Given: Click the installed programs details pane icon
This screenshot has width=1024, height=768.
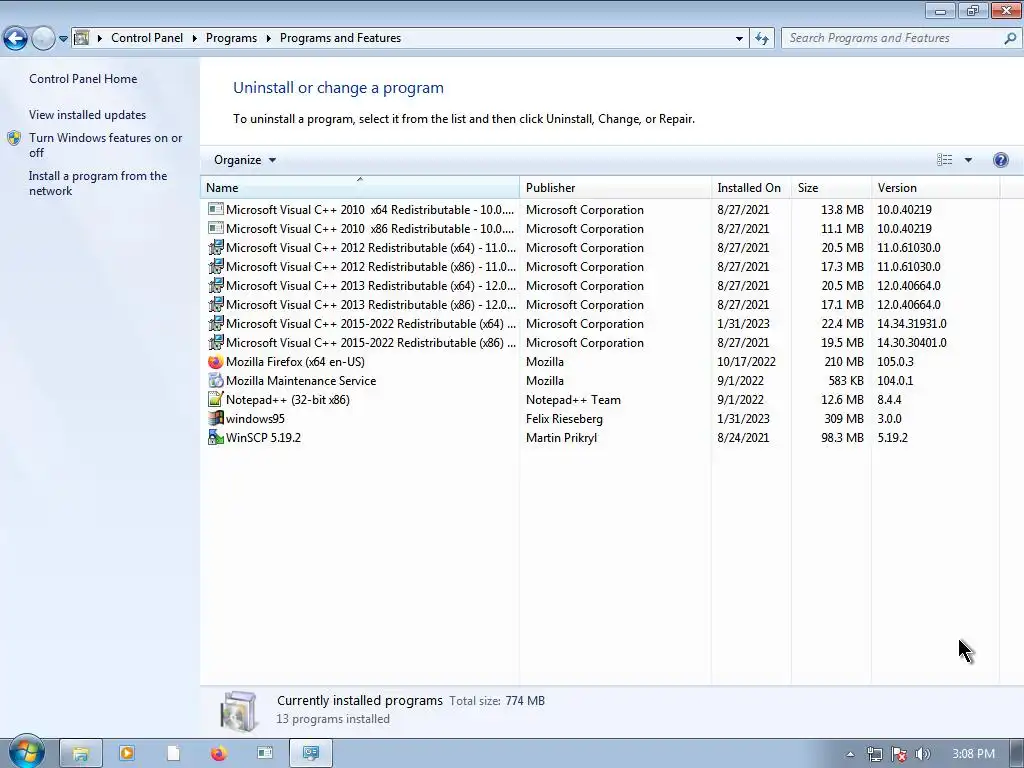Looking at the screenshot, I should point(238,711).
